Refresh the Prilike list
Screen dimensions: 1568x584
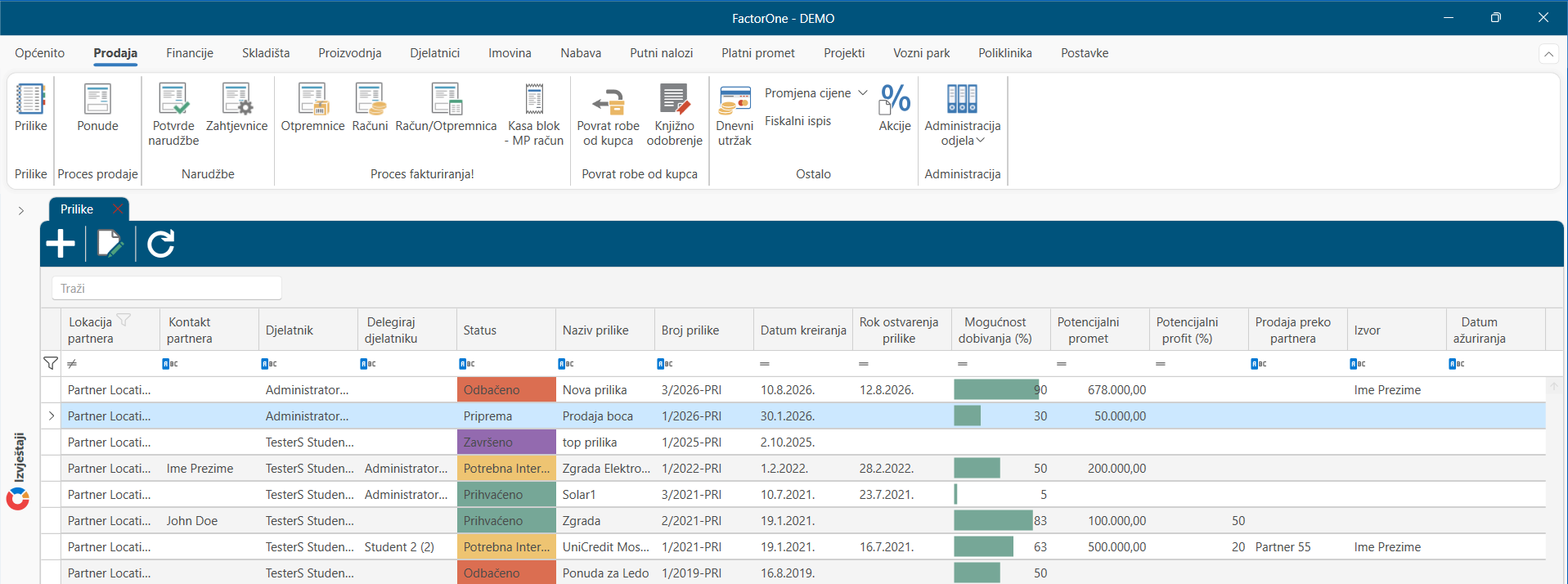(161, 243)
